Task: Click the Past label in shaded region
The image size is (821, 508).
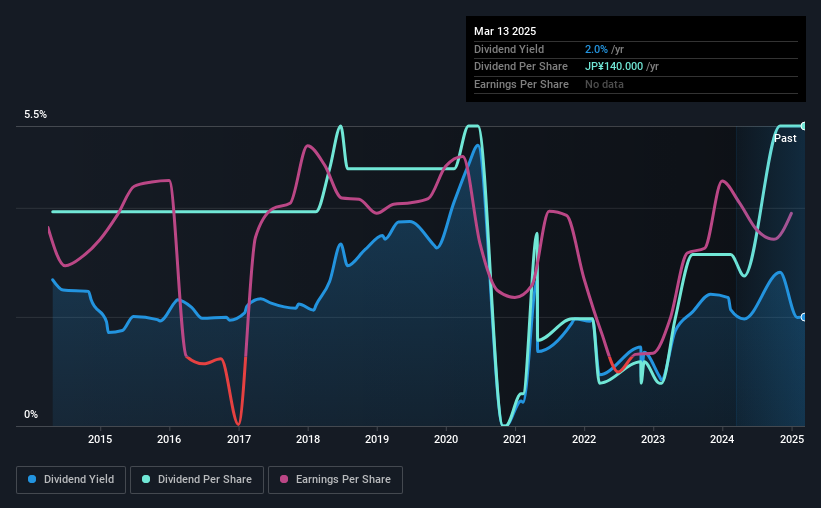Action: pyautogui.click(x=785, y=138)
